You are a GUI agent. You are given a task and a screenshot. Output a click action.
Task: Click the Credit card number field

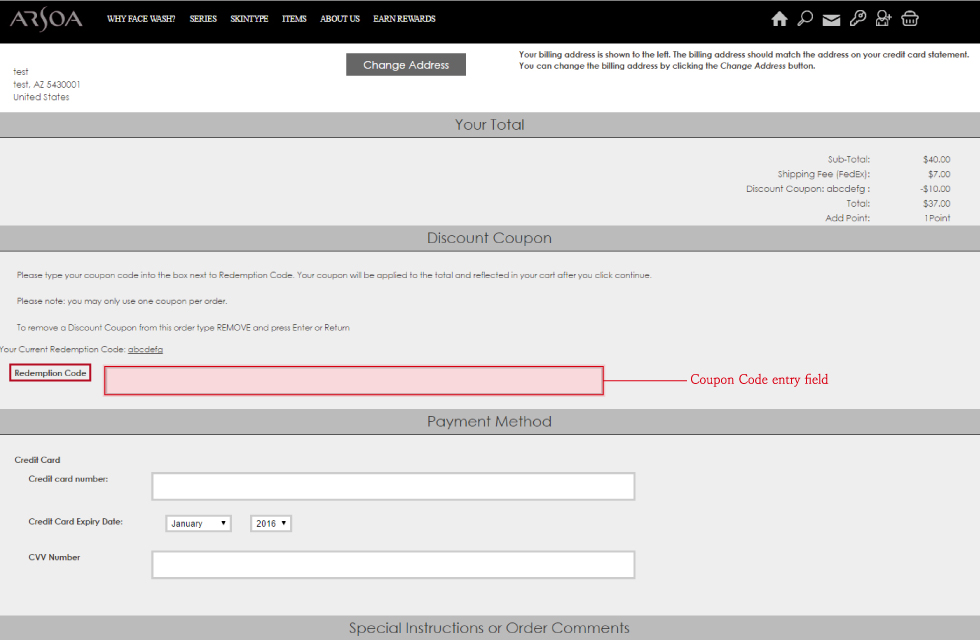pos(393,486)
